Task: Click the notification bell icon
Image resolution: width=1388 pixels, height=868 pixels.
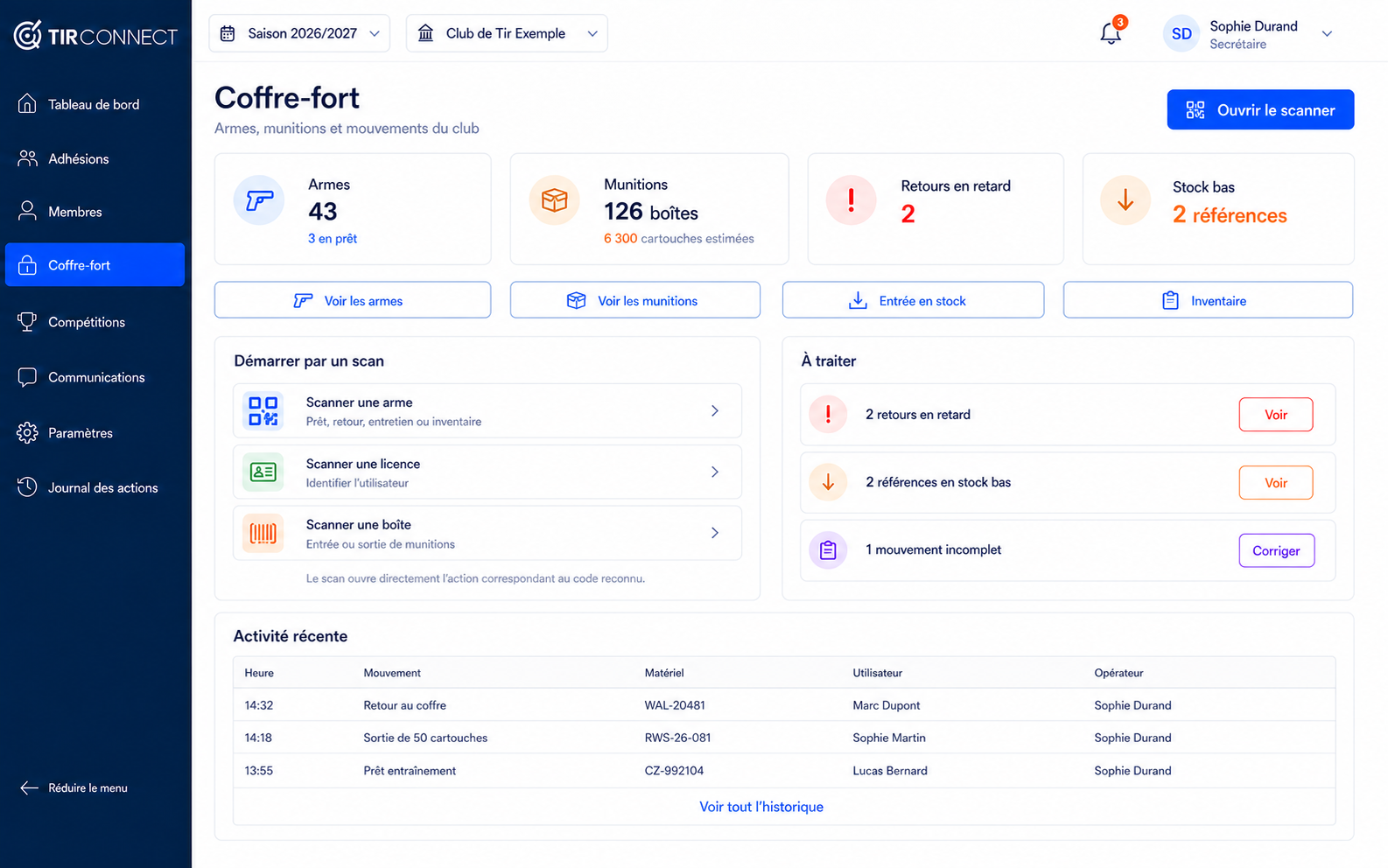Action: click(x=1111, y=34)
